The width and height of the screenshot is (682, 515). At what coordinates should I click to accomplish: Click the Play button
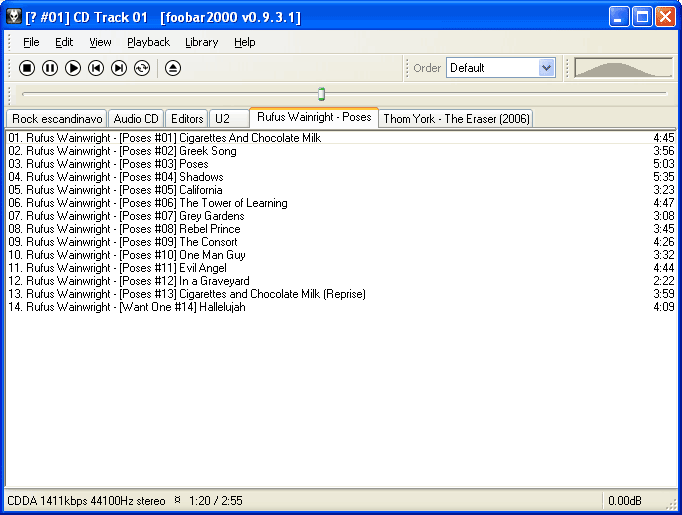73,68
